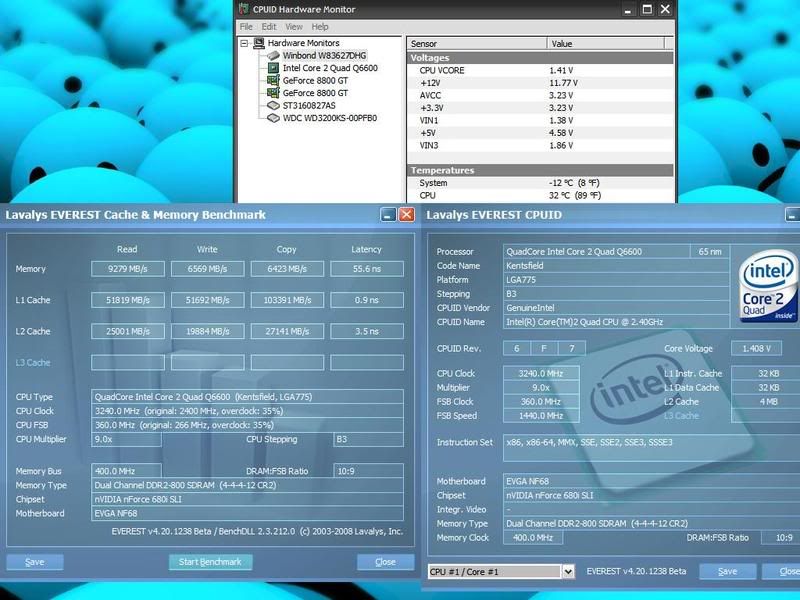800x600 pixels.
Task: Click Close in the Cache & Memory Benchmark window
Action: click(385, 562)
